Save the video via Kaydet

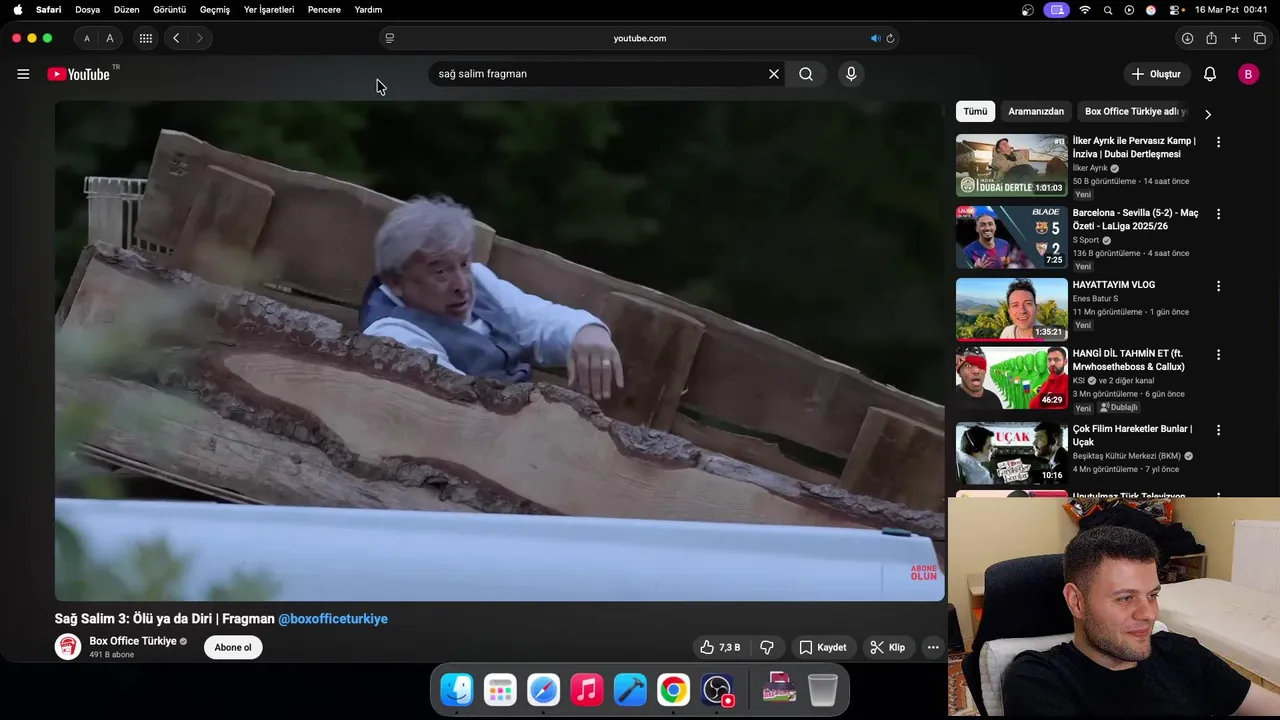point(823,647)
